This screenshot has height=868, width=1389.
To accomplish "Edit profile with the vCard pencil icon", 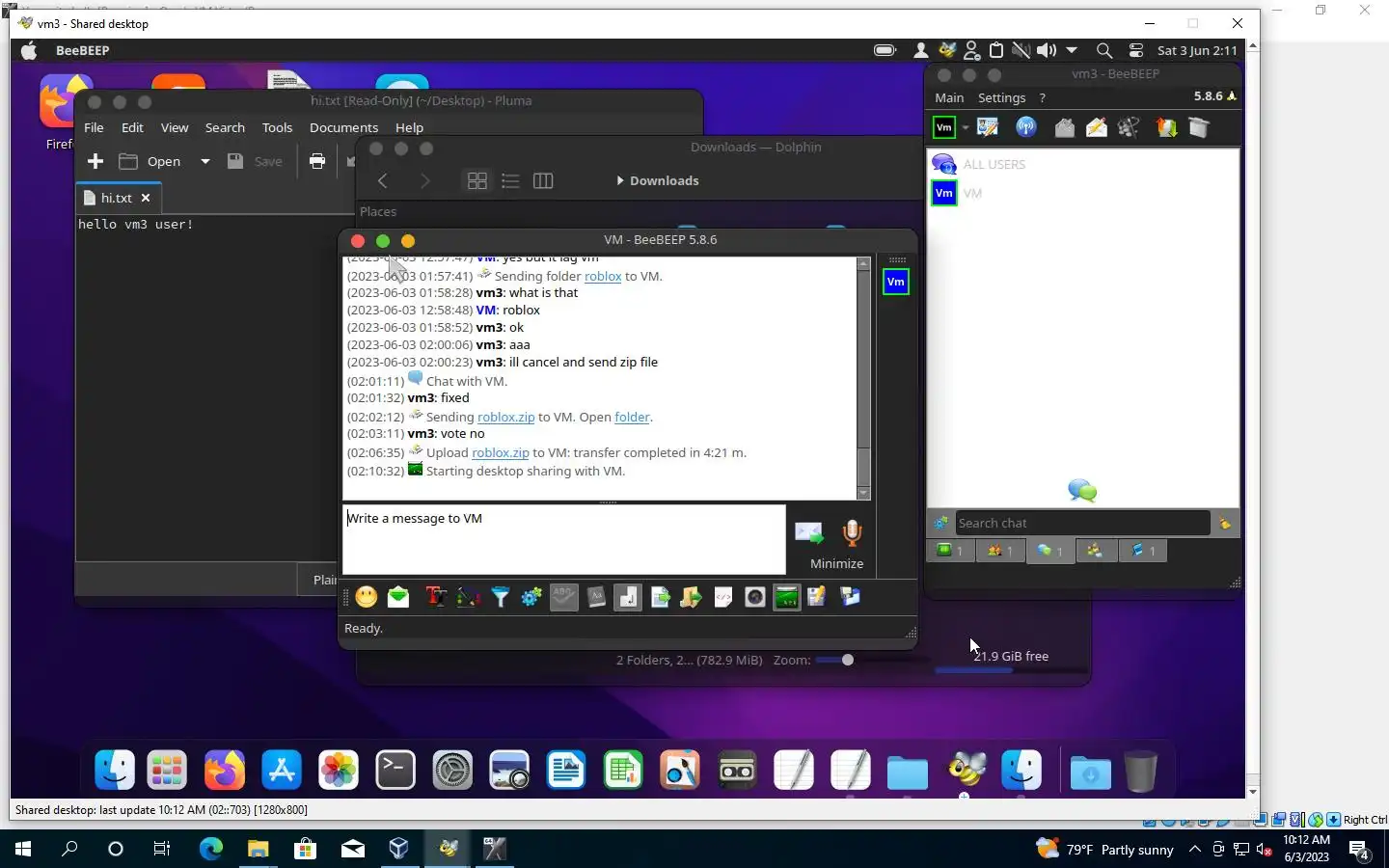I will tap(988, 127).
